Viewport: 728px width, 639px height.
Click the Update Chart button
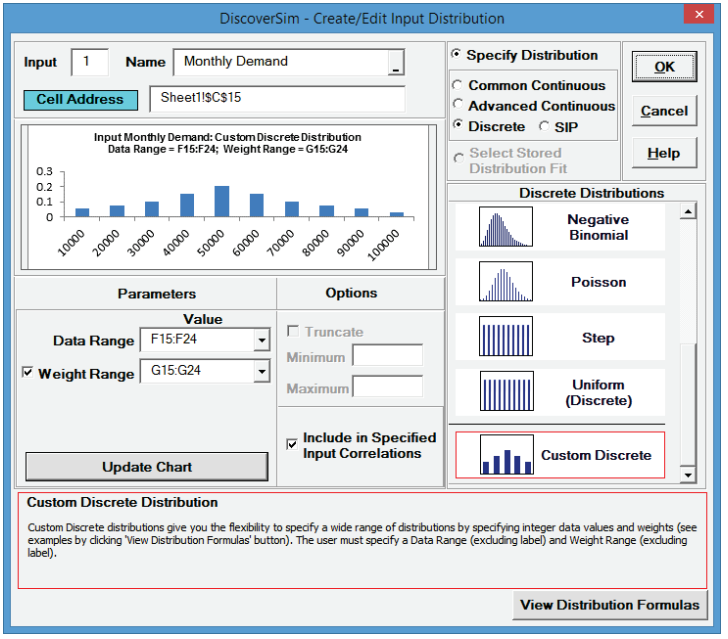pyautogui.click(x=147, y=466)
